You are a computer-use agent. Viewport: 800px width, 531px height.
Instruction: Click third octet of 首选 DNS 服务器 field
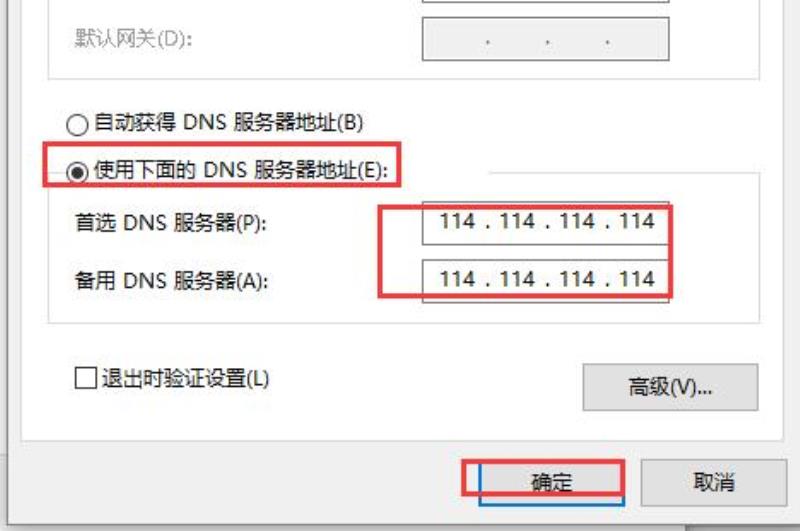coord(577,222)
